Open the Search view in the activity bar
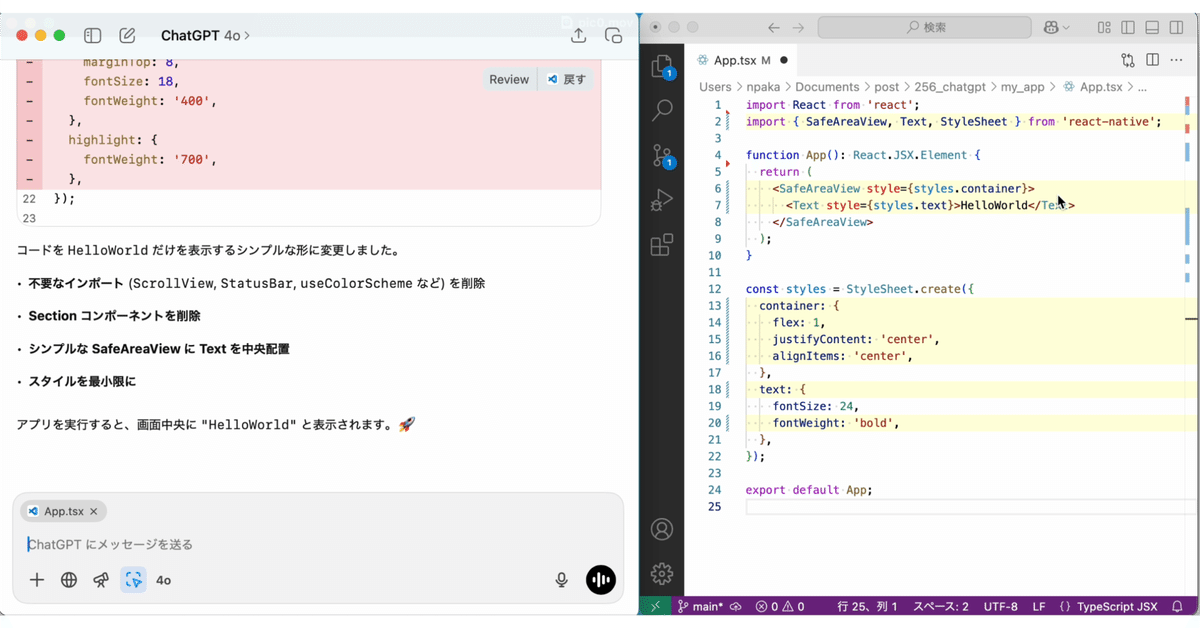1200x628 pixels. [x=662, y=110]
